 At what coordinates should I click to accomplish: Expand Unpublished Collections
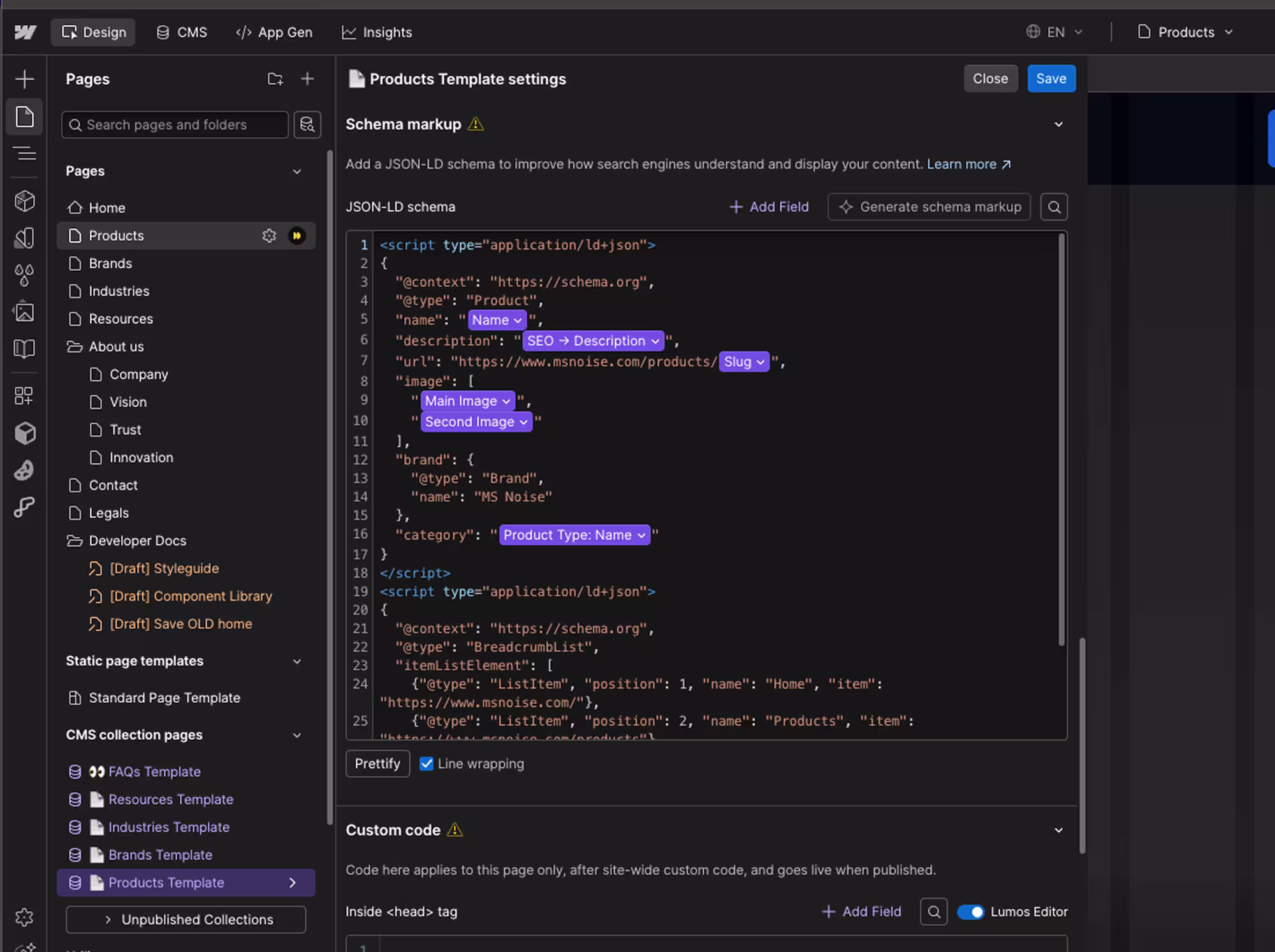186,920
